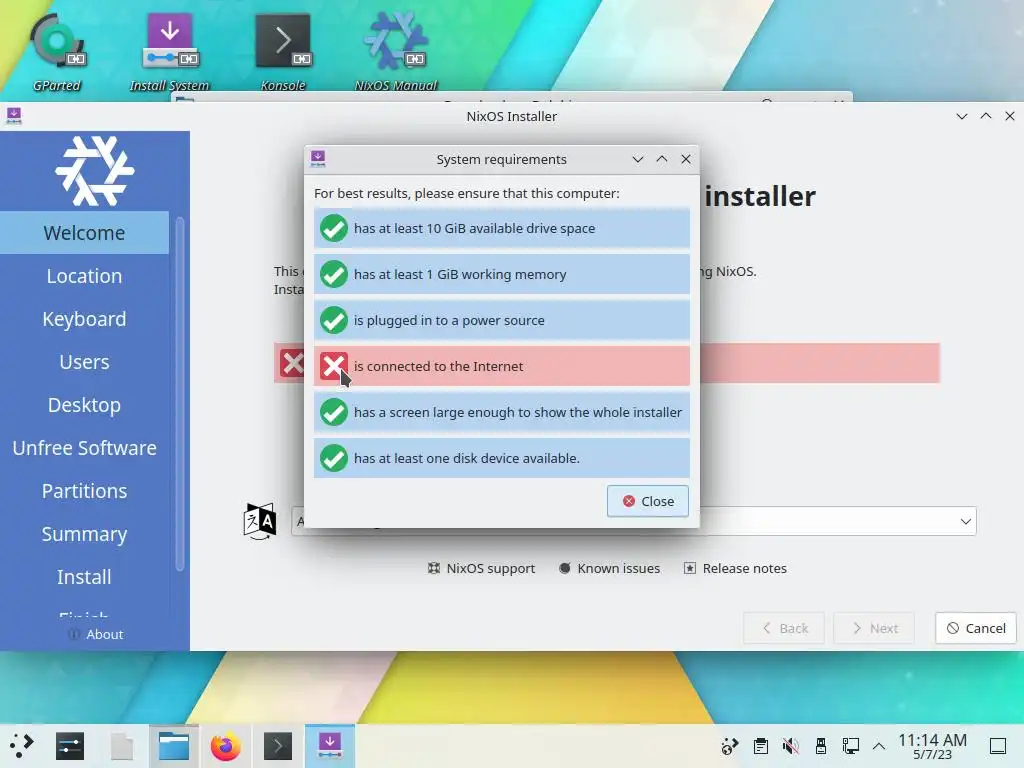Maximize the System requirements dialog
This screenshot has width=1024, height=768.
coord(662,159)
